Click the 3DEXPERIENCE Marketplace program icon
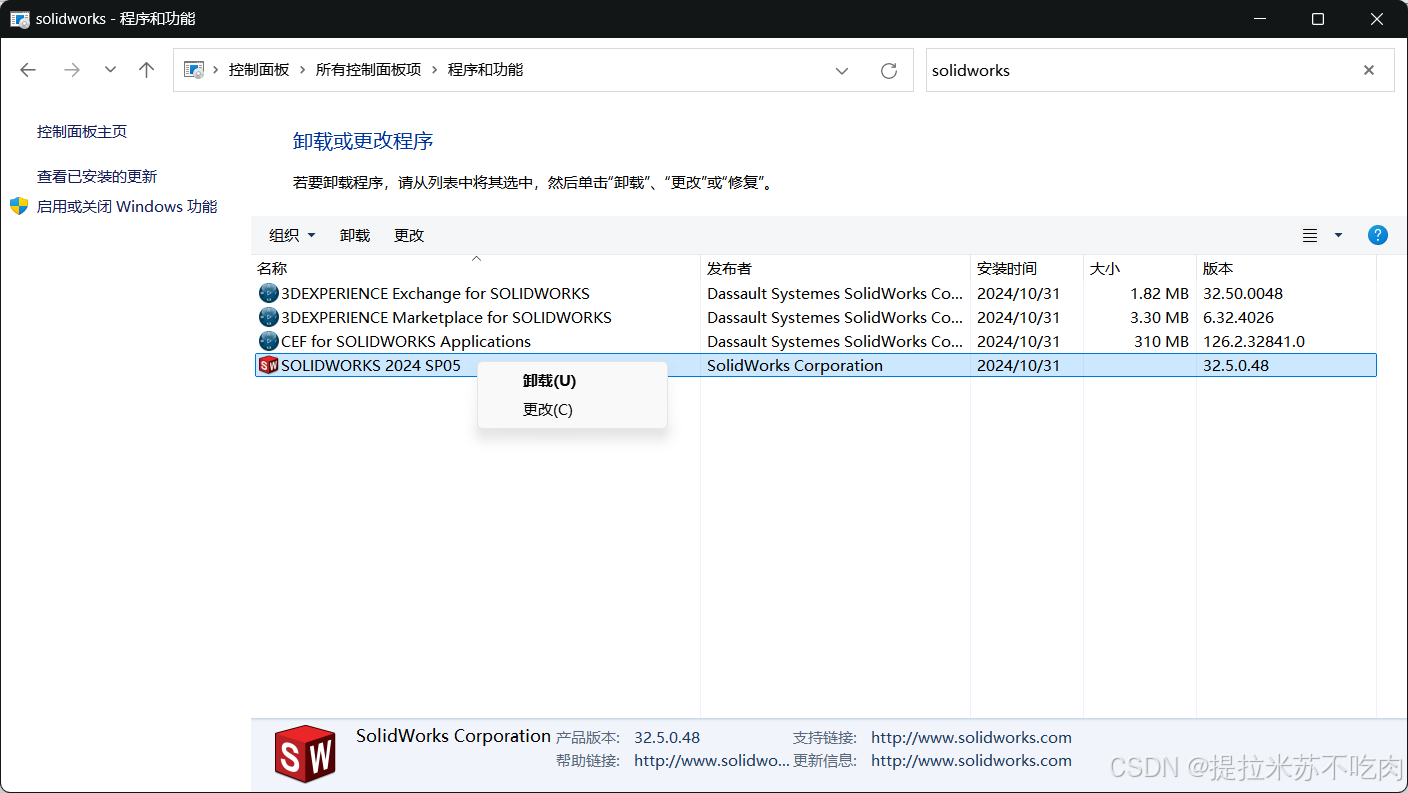This screenshot has height=793, width=1408. click(x=268, y=318)
